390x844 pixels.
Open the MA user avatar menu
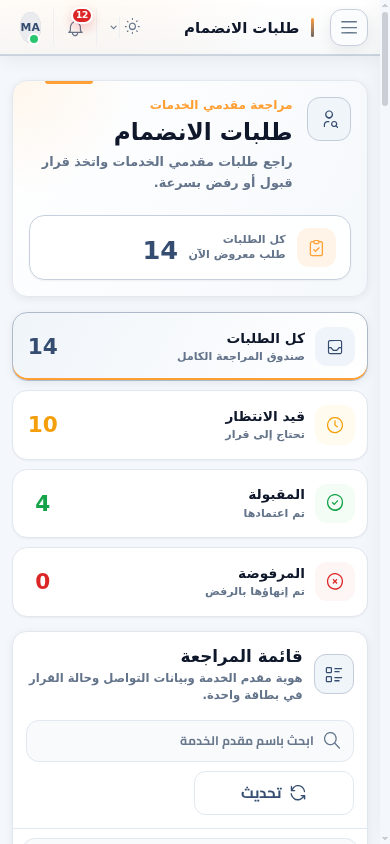(x=31, y=27)
